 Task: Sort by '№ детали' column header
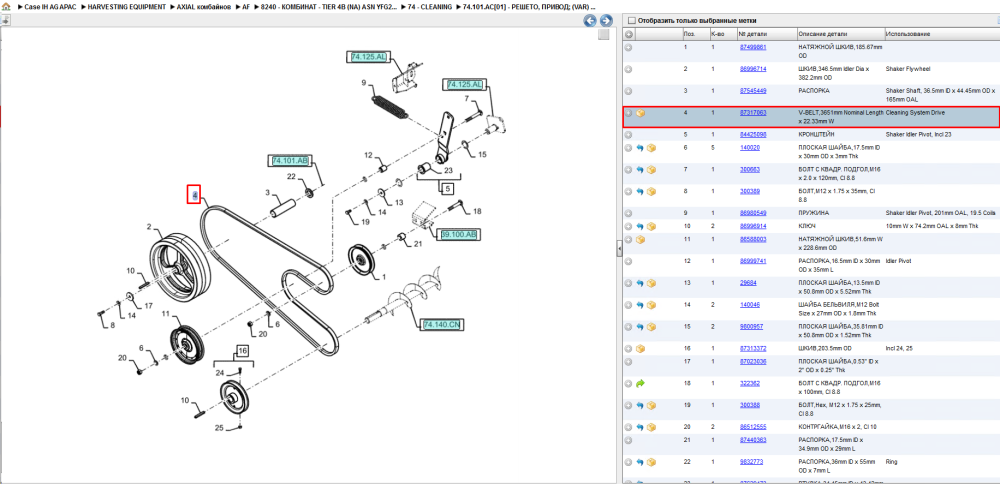pyautogui.click(x=753, y=34)
